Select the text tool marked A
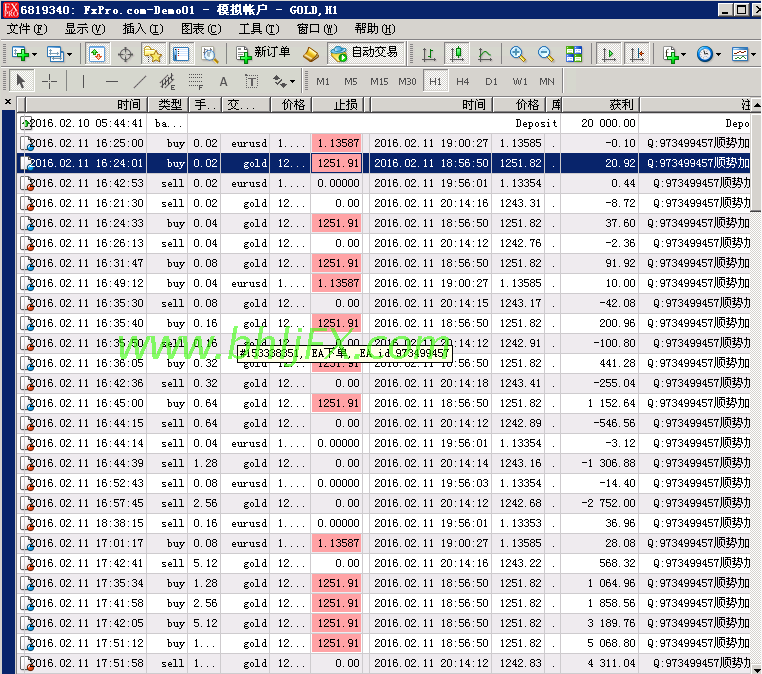 [x=223, y=82]
